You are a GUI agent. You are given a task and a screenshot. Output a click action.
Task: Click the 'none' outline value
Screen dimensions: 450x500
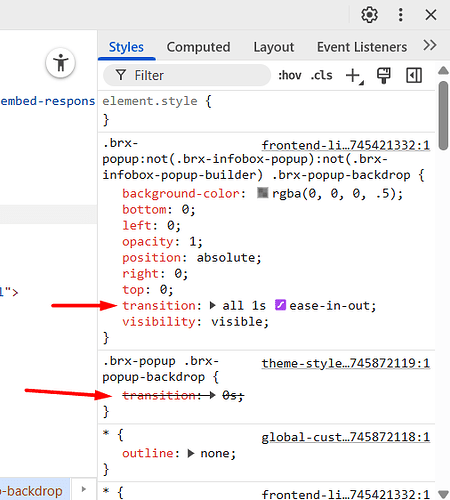click(x=215, y=453)
